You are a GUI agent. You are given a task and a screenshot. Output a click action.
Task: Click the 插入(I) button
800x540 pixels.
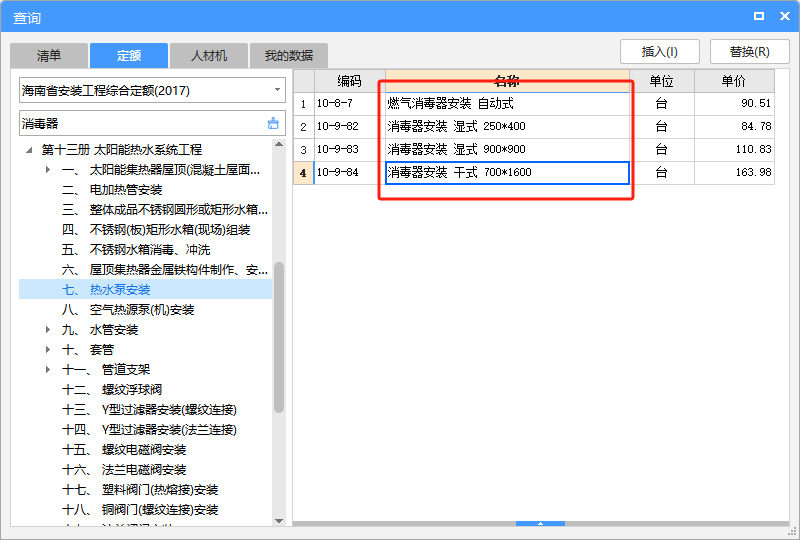pos(660,52)
